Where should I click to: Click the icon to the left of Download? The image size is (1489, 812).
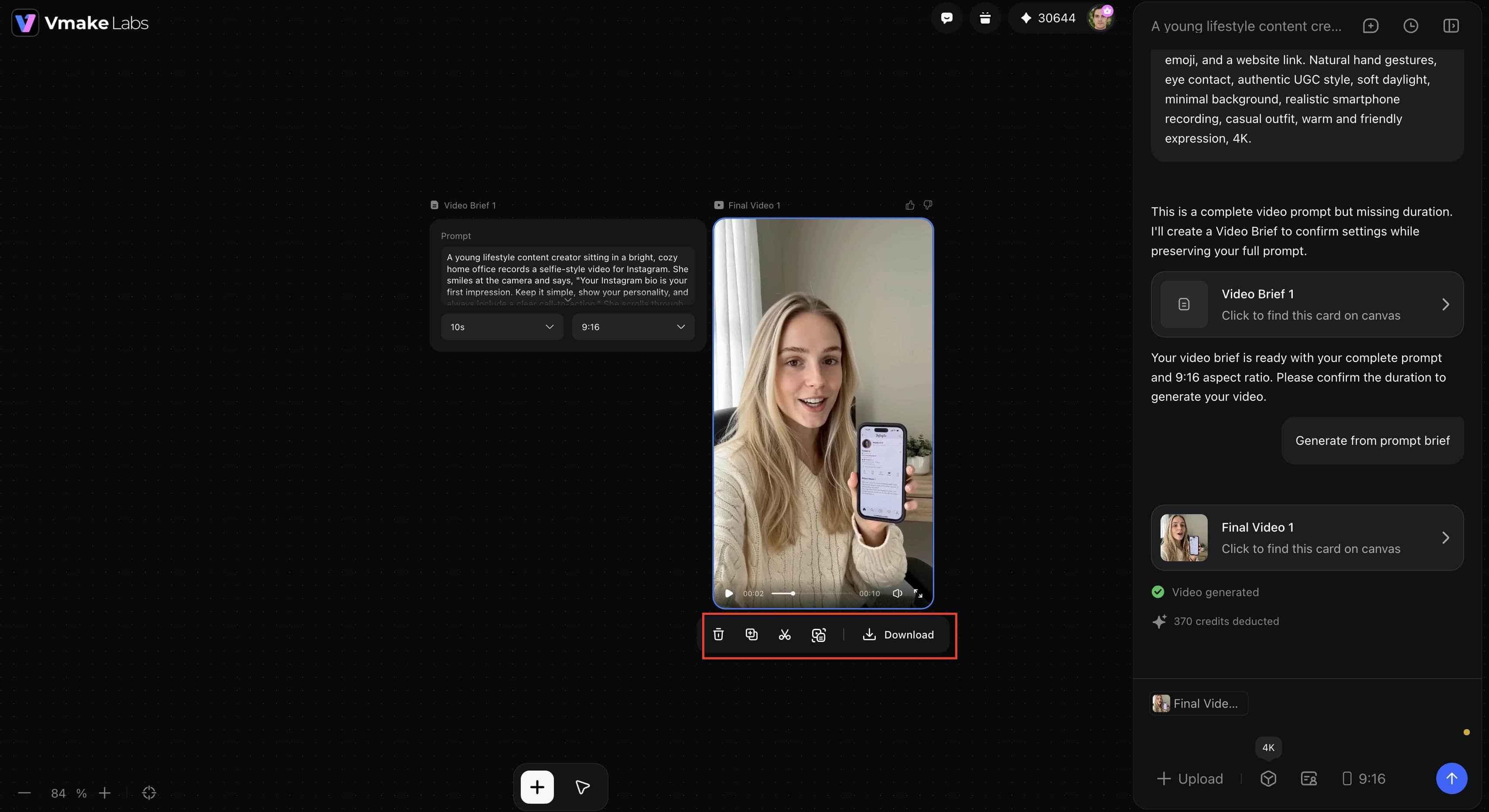[x=819, y=635]
